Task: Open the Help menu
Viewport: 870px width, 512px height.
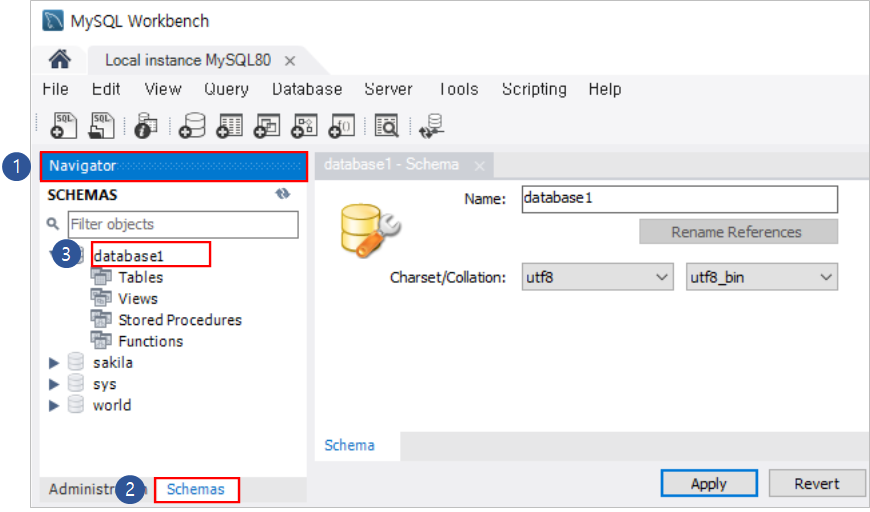Action: click(605, 89)
